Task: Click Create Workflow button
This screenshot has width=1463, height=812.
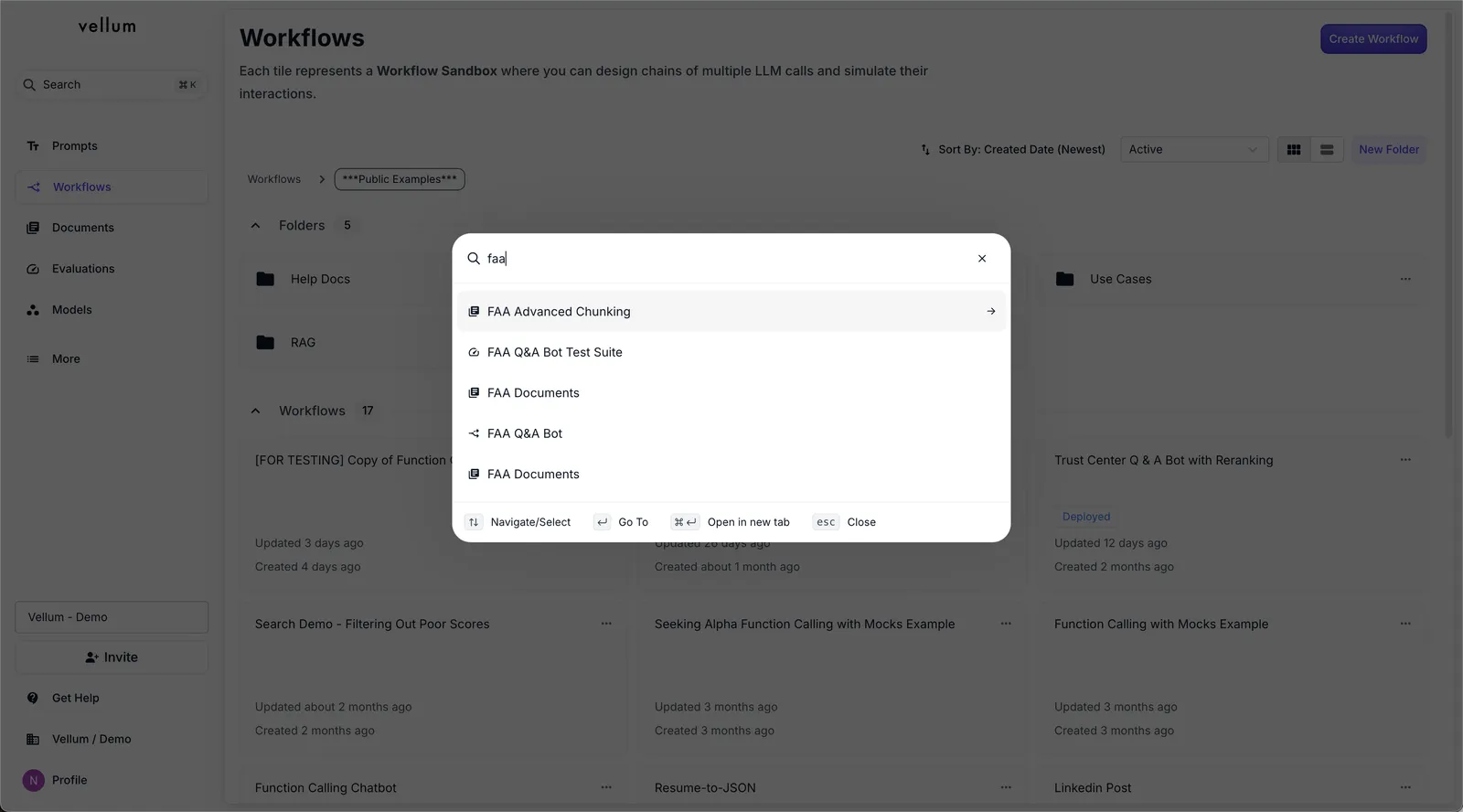Action: pyautogui.click(x=1373, y=39)
